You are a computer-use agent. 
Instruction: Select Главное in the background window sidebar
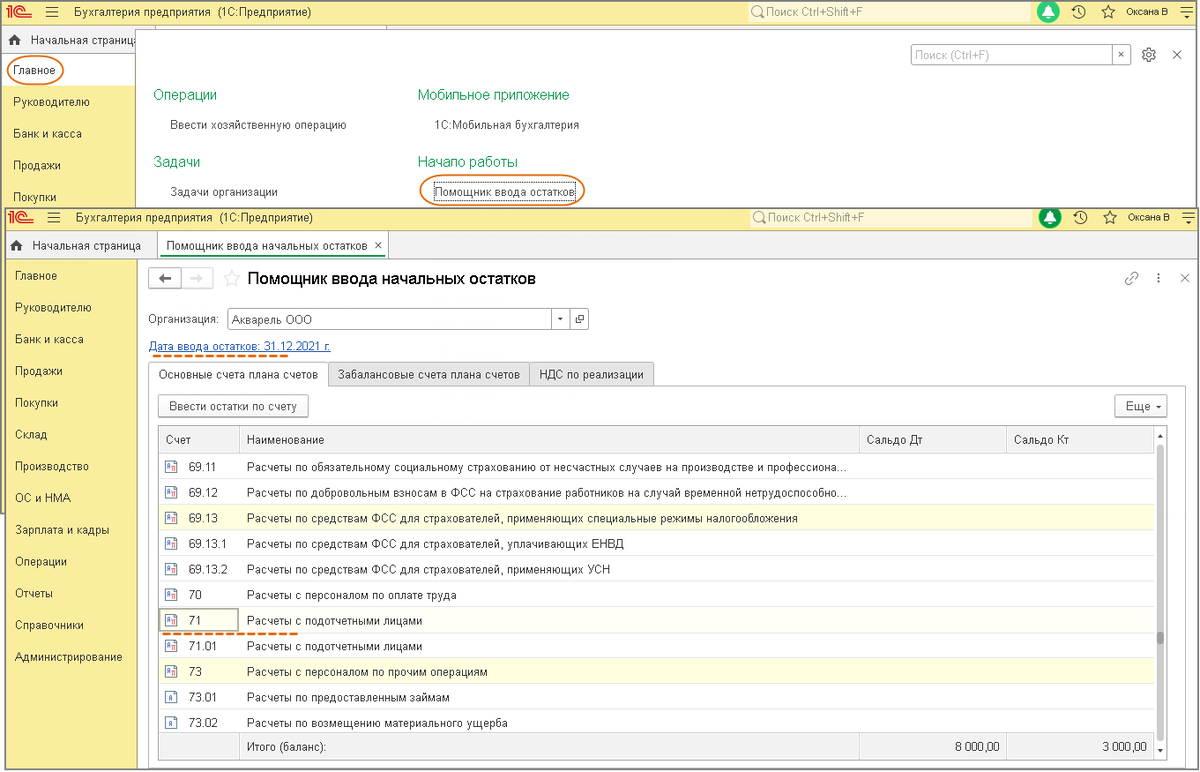34,71
